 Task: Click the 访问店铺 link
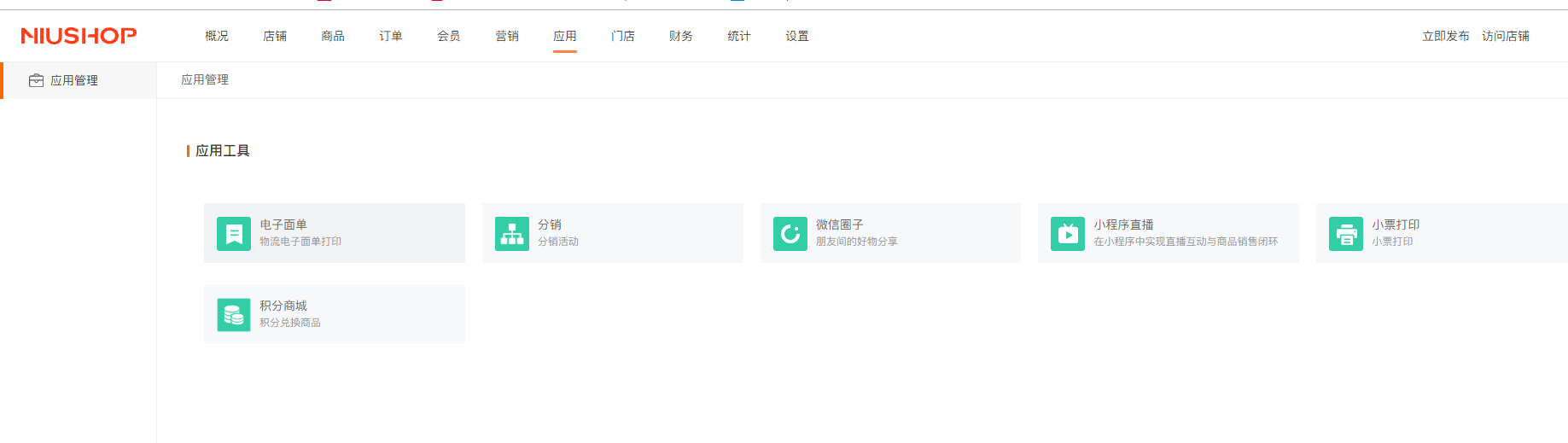click(1506, 36)
